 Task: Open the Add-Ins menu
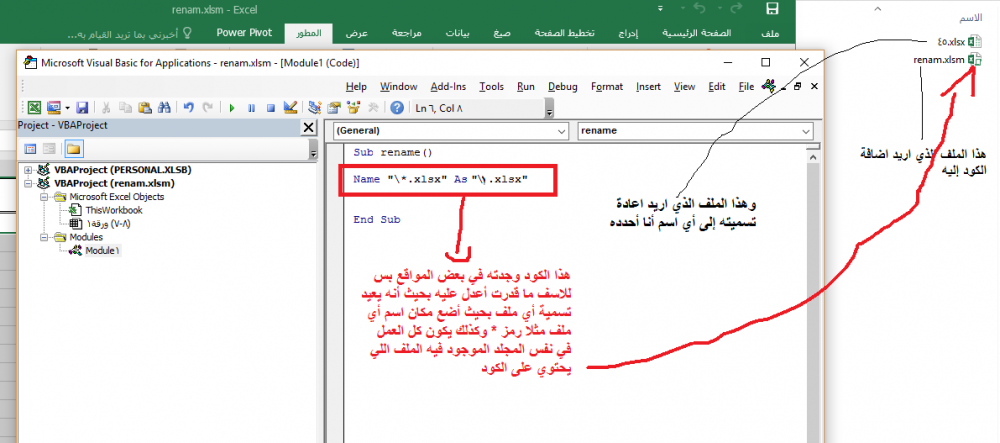click(448, 87)
